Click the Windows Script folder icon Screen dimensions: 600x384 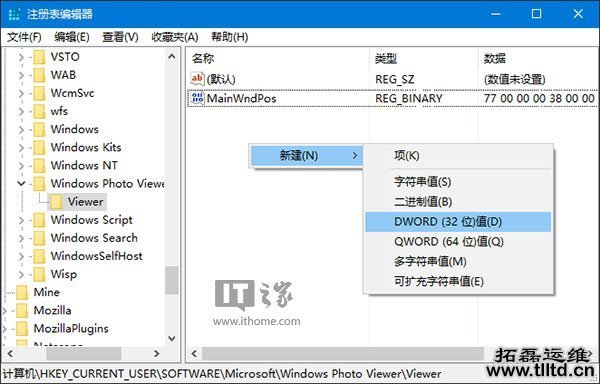pyautogui.click(x=39, y=220)
